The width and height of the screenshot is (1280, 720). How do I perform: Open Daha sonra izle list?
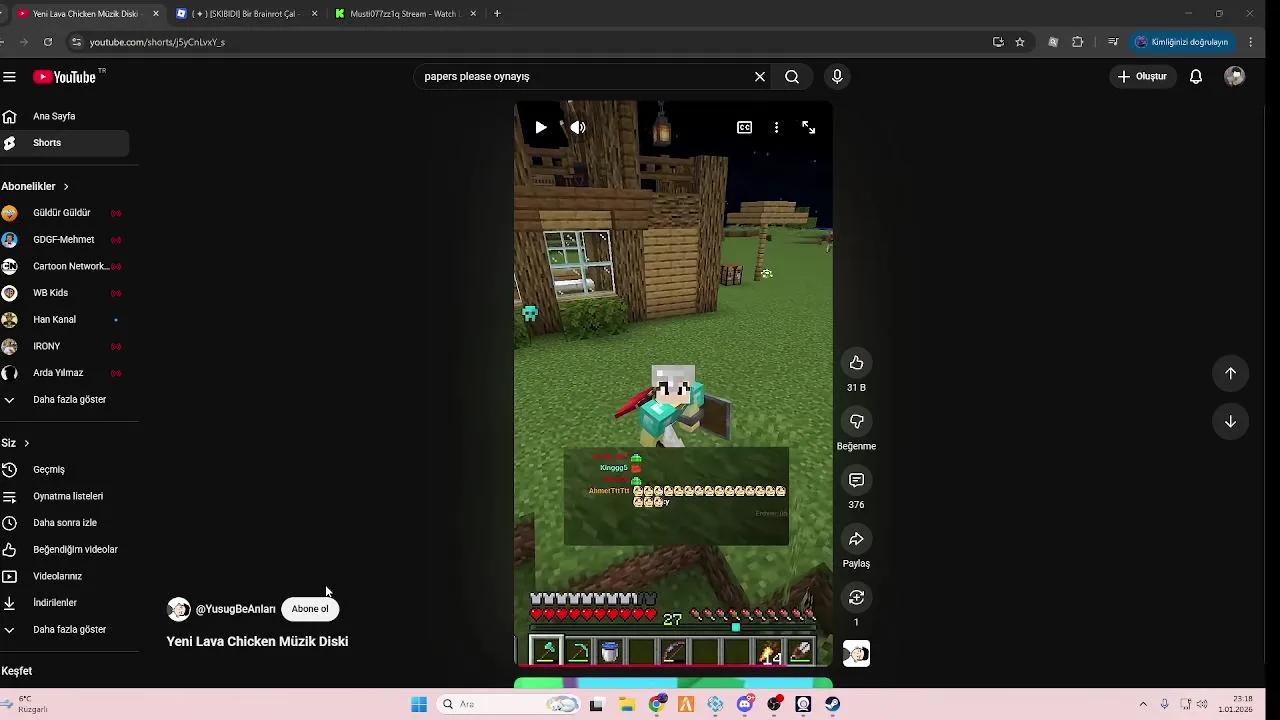[64, 523]
